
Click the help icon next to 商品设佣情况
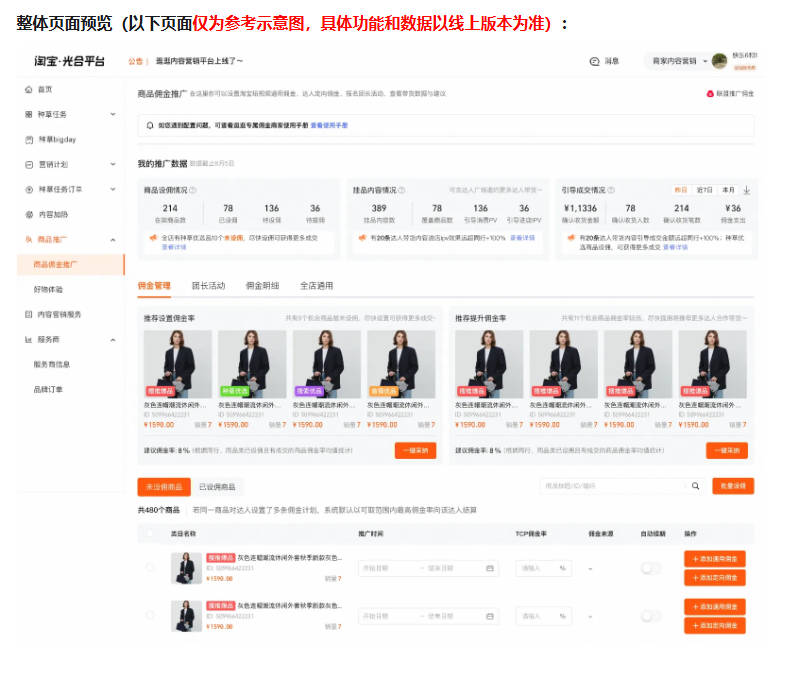[x=192, y=189]
